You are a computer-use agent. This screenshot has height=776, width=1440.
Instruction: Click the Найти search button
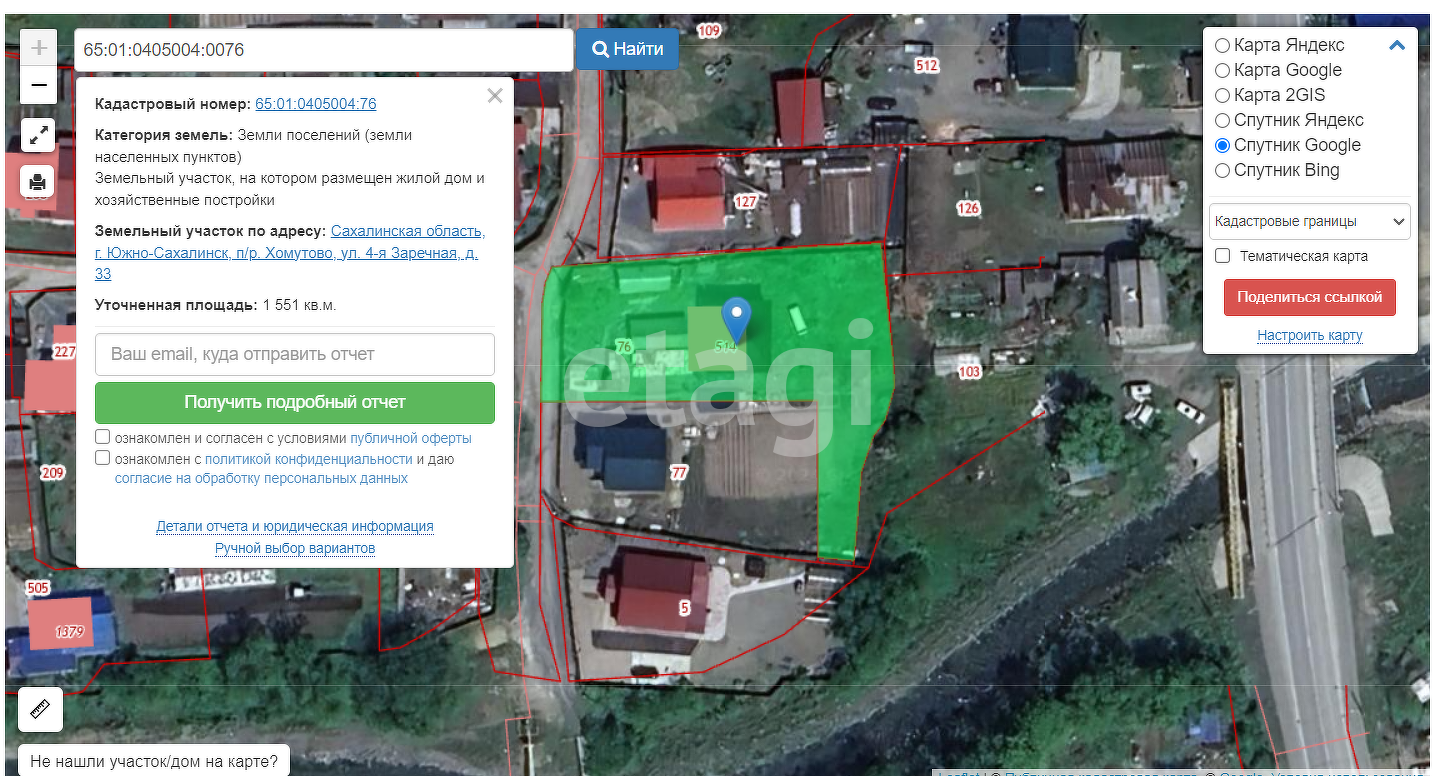(x=627, y=49)
